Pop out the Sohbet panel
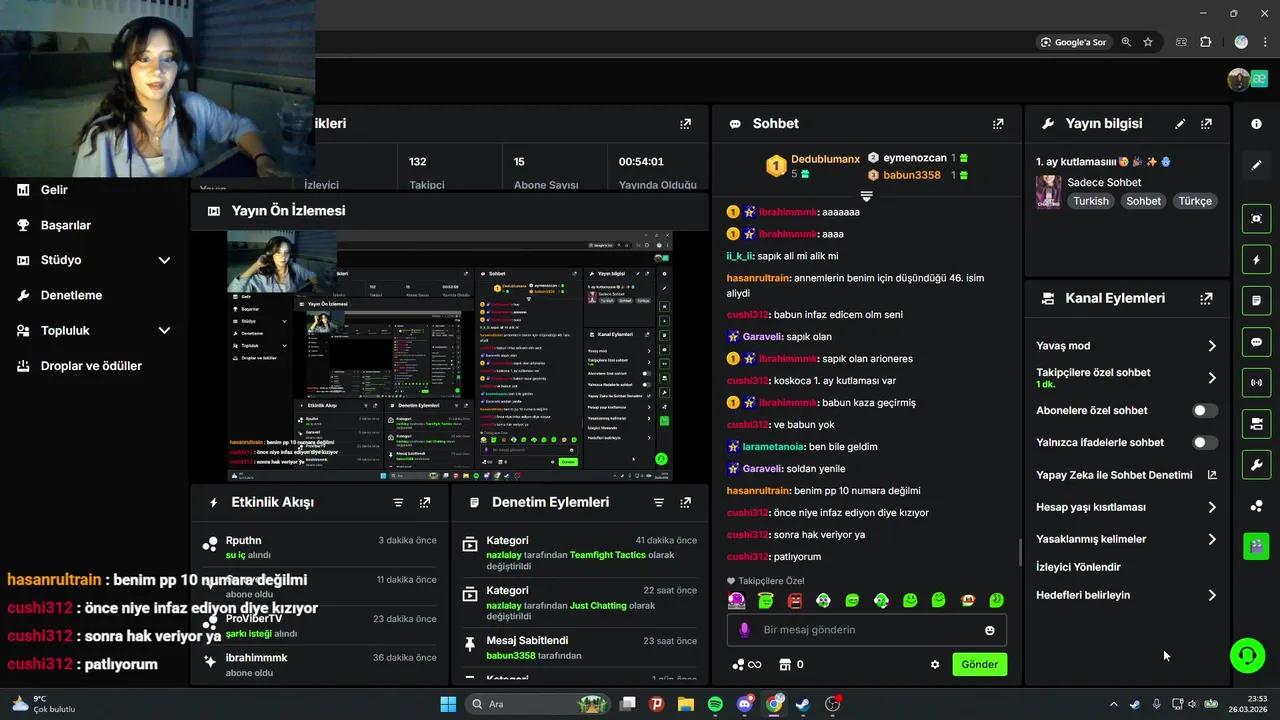This screenshot has width=1280, height=720. coord(998,124)
